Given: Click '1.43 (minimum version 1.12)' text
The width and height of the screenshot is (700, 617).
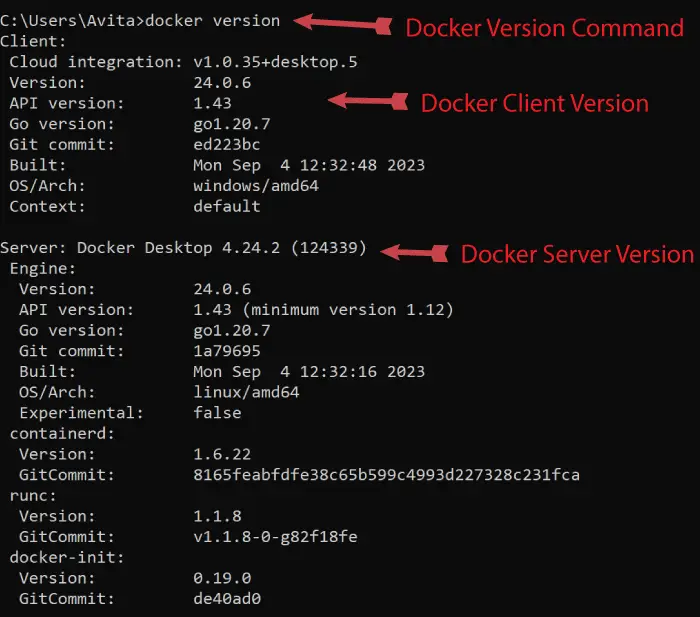Looking at the screenshot, I should (x=323, y=310).
